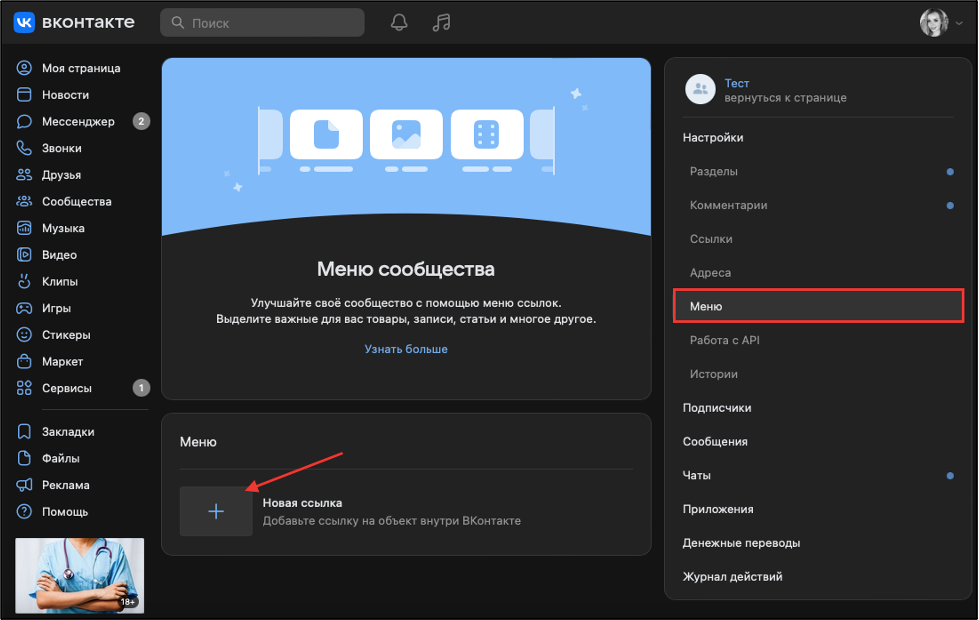Click the Новая ссылка label
The height and width of the screenshot is (620, 979).
coord(302,503)
